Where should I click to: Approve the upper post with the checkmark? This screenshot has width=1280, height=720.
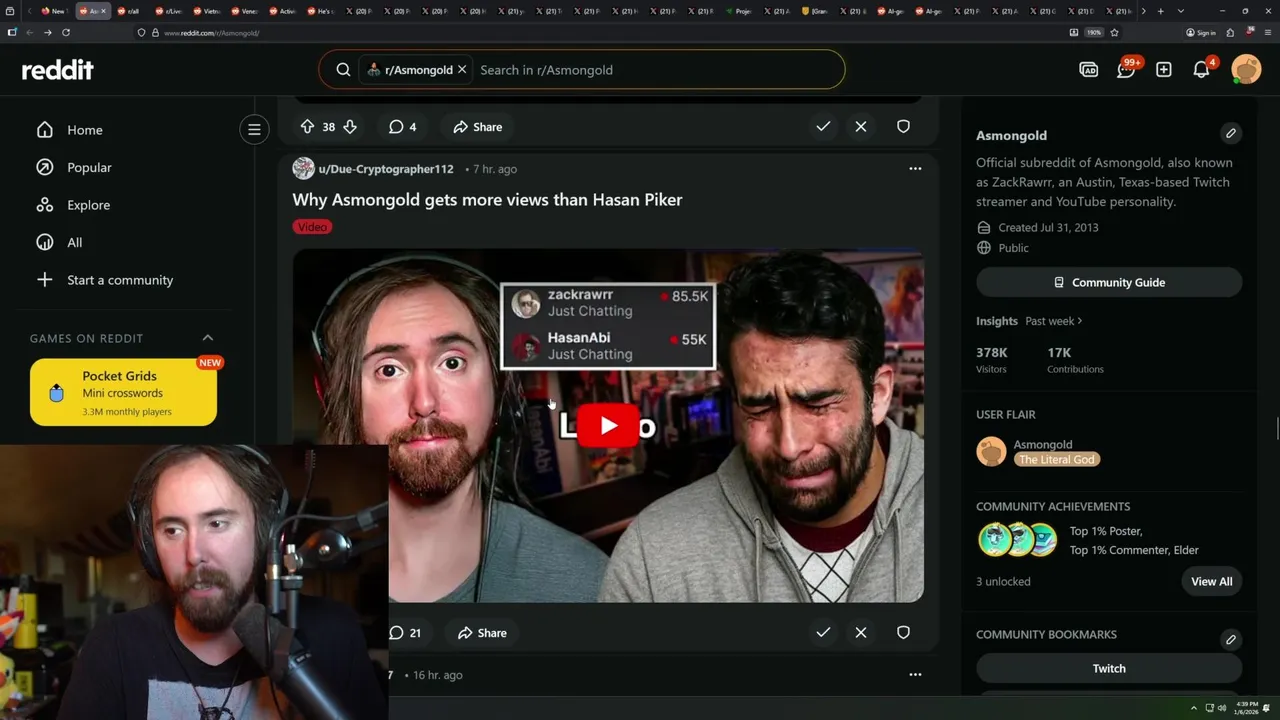(x=823, y=127)
